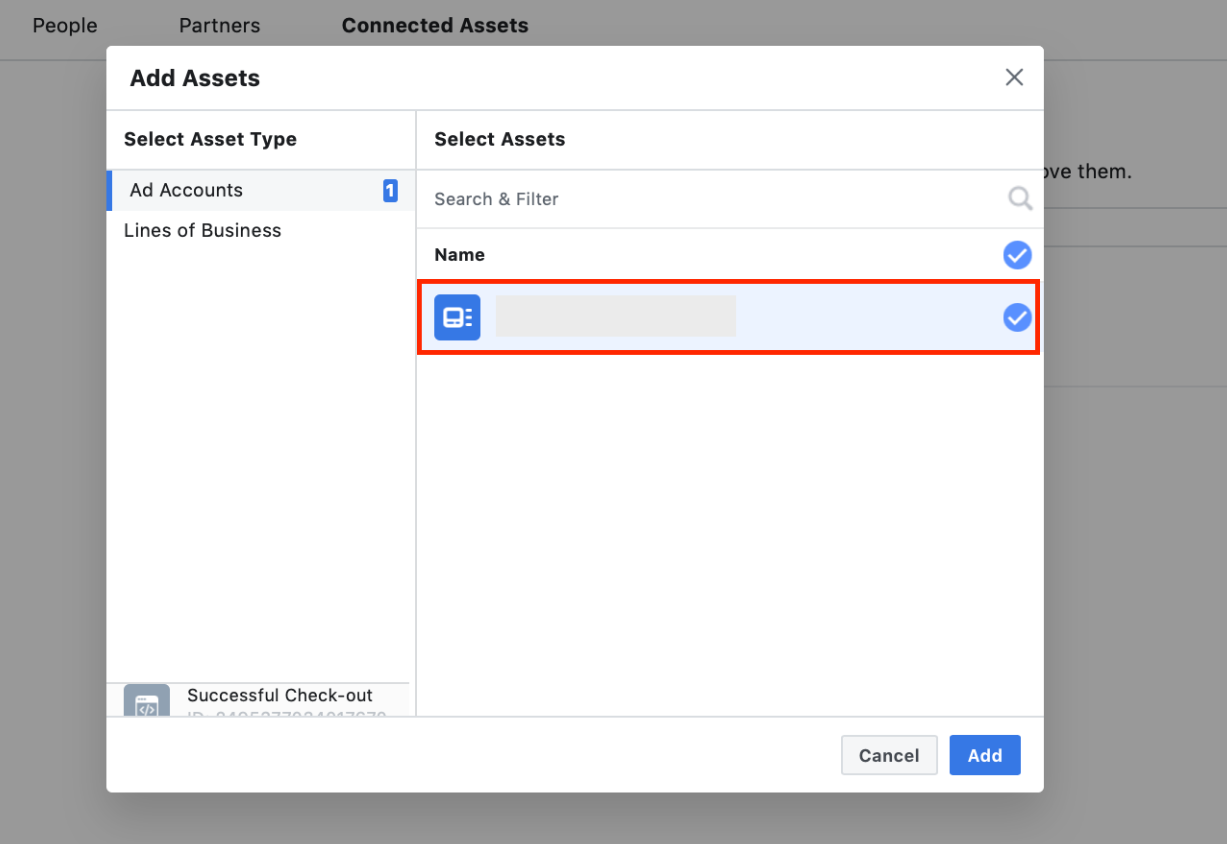Screen dimensions: 1227x844
Task: Deselect the ad account row checkmark
Action: 1017,318
